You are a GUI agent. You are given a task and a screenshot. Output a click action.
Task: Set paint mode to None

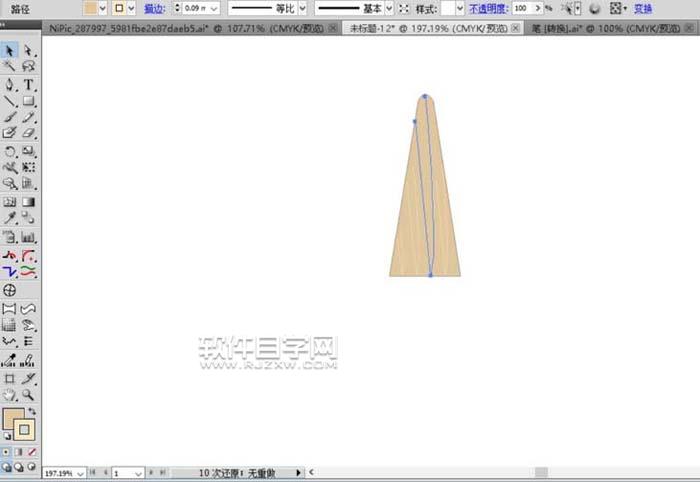tap(32, 452)
